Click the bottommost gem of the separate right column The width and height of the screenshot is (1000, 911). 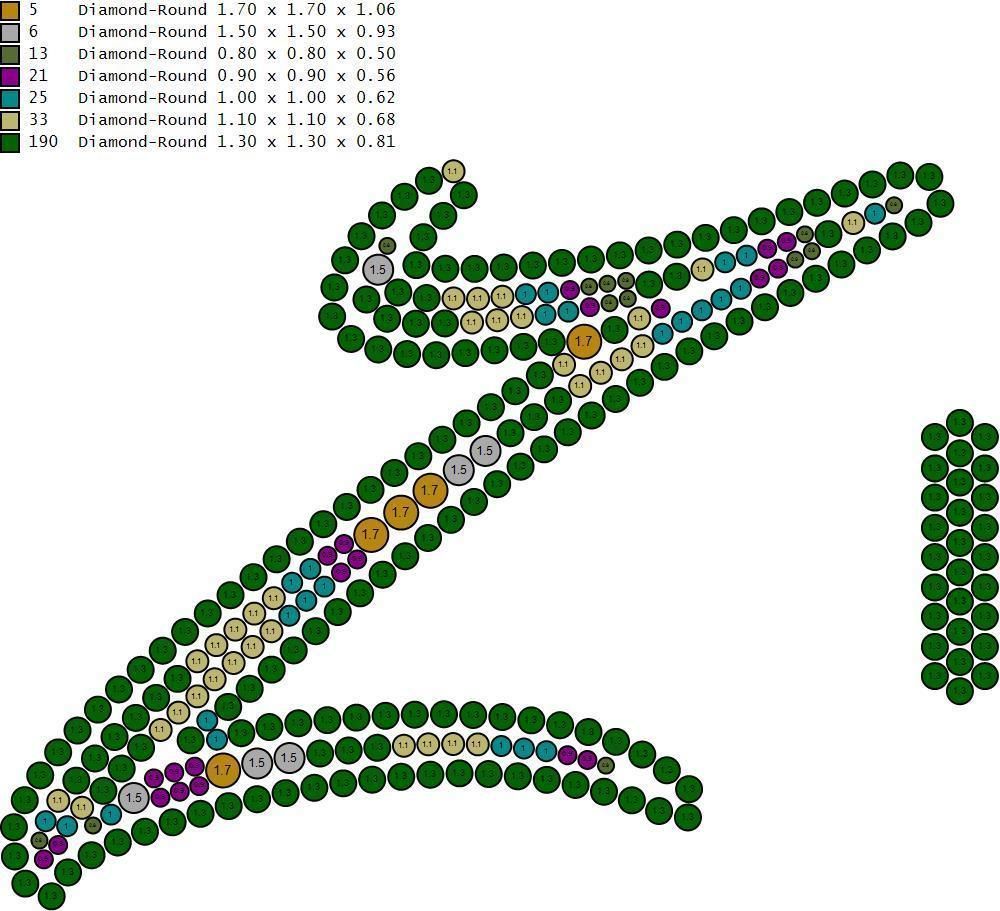point(960,690)
